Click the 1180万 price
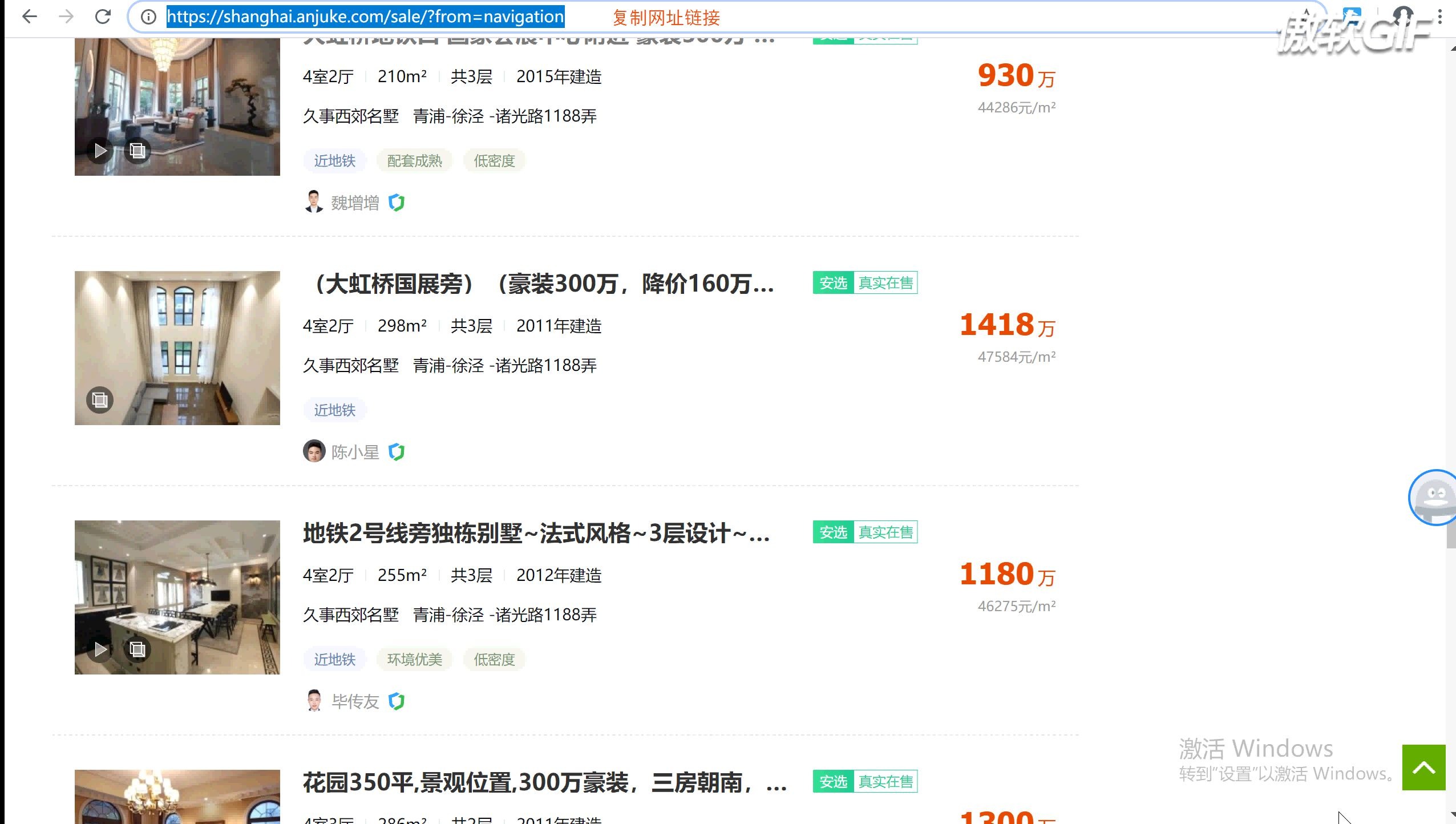 click(x=1008, y=574)
